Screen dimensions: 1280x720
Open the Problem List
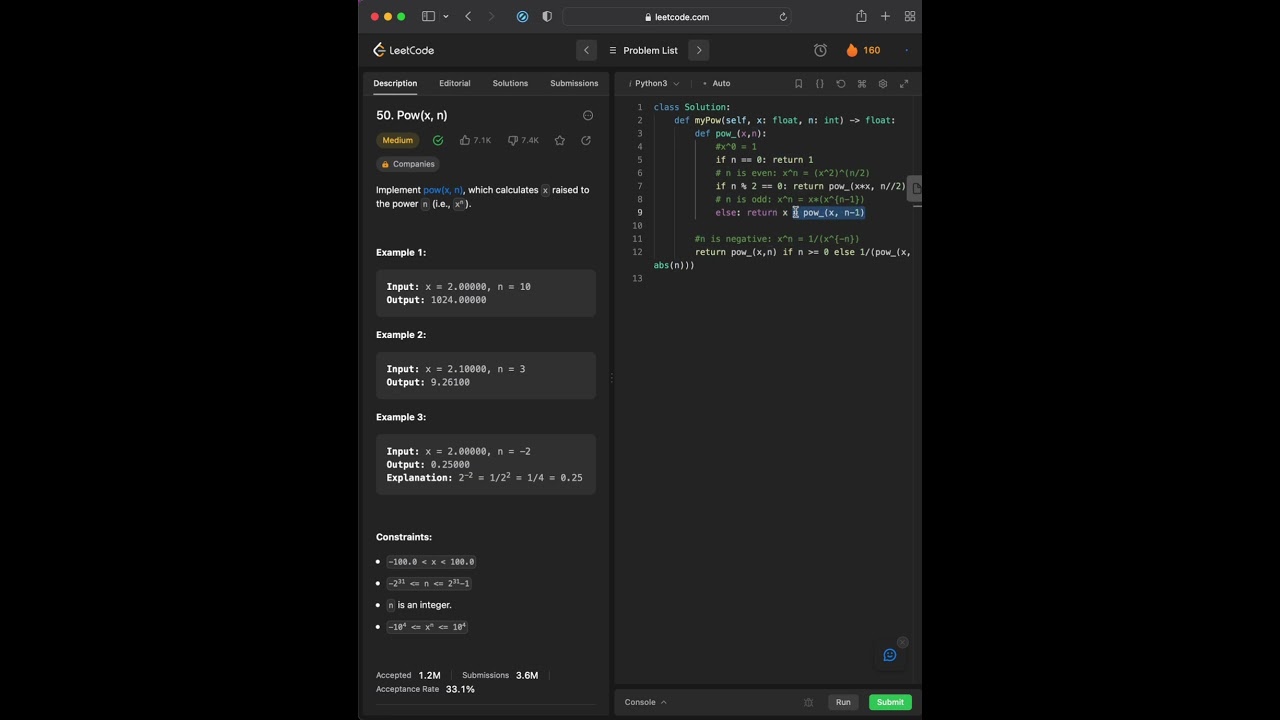point(643,50)
